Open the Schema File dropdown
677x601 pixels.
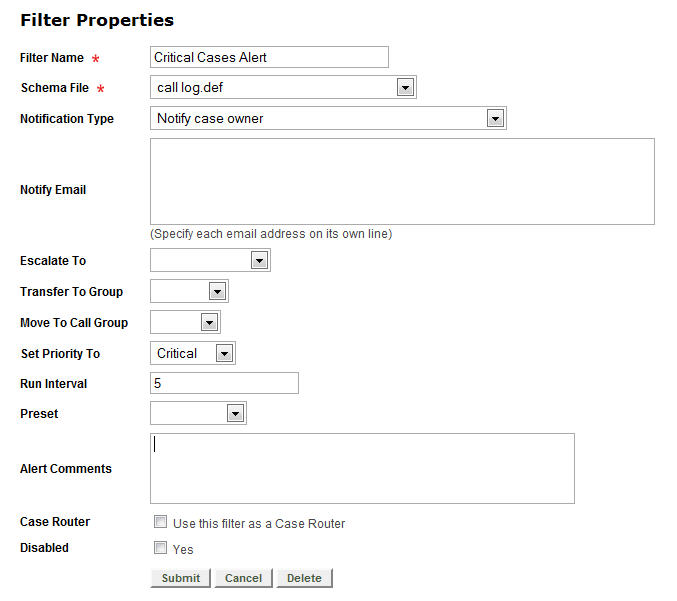[x=405, y=88]
